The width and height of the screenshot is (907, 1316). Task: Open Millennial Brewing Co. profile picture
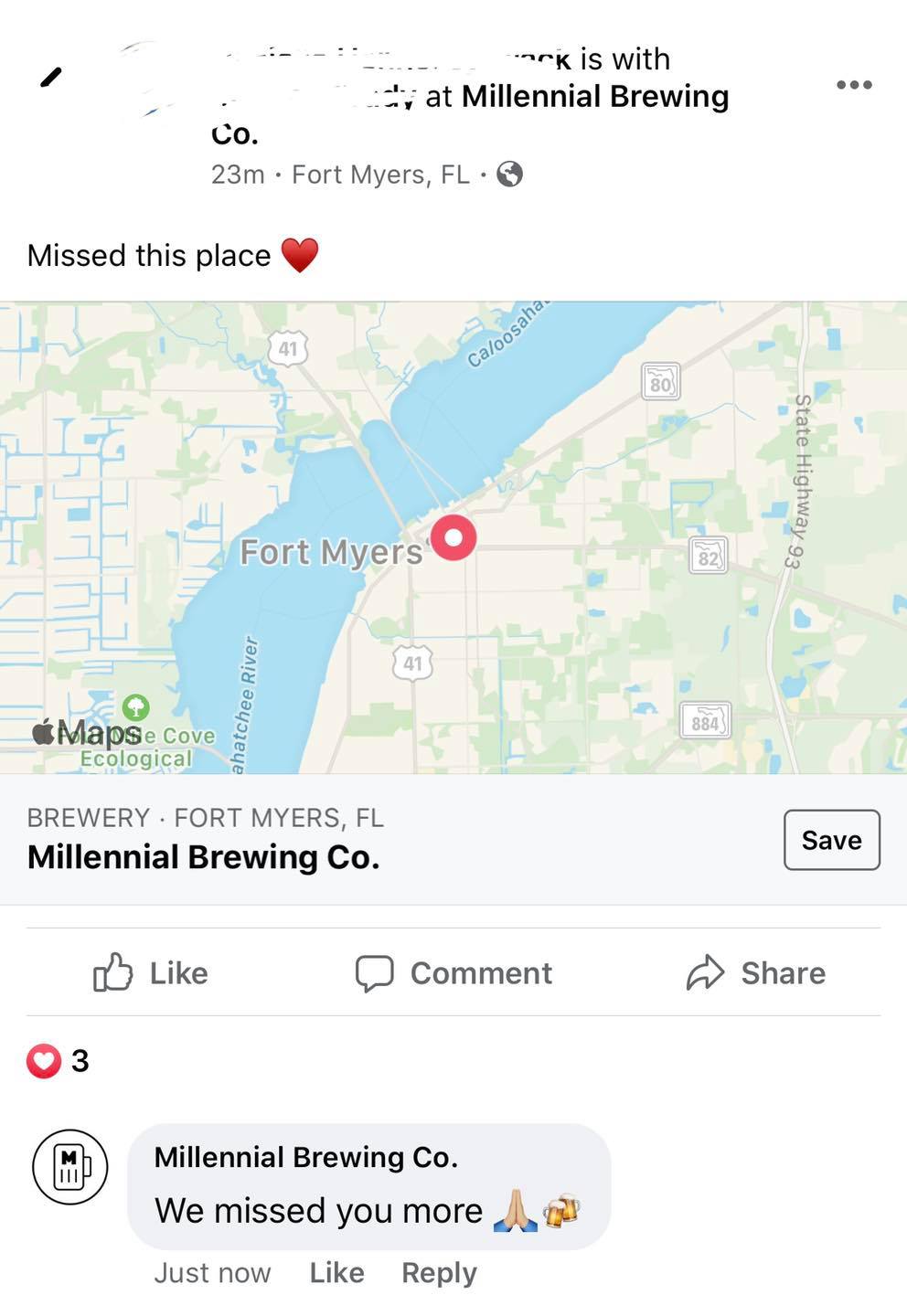70,1167
